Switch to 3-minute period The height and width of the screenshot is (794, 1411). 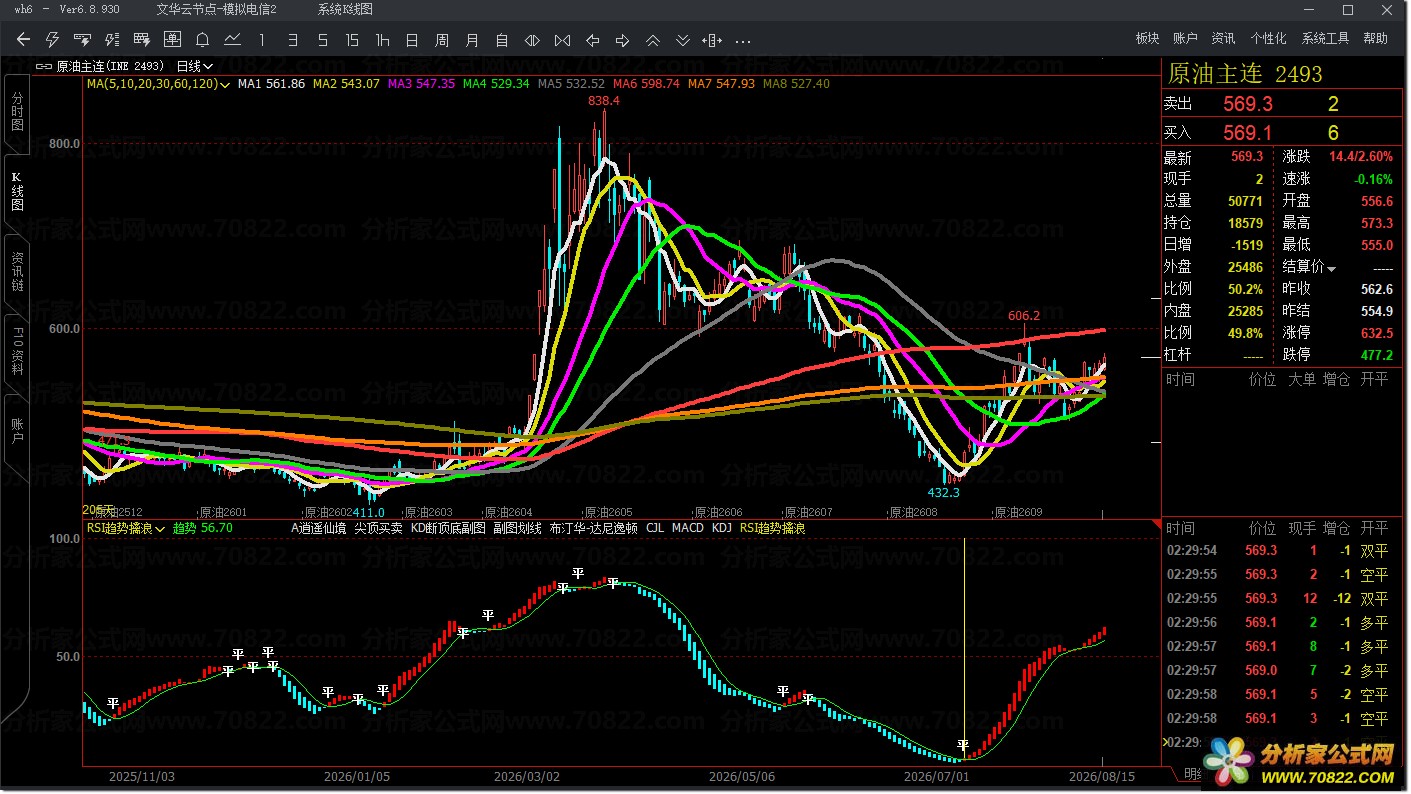pos(292,40)
